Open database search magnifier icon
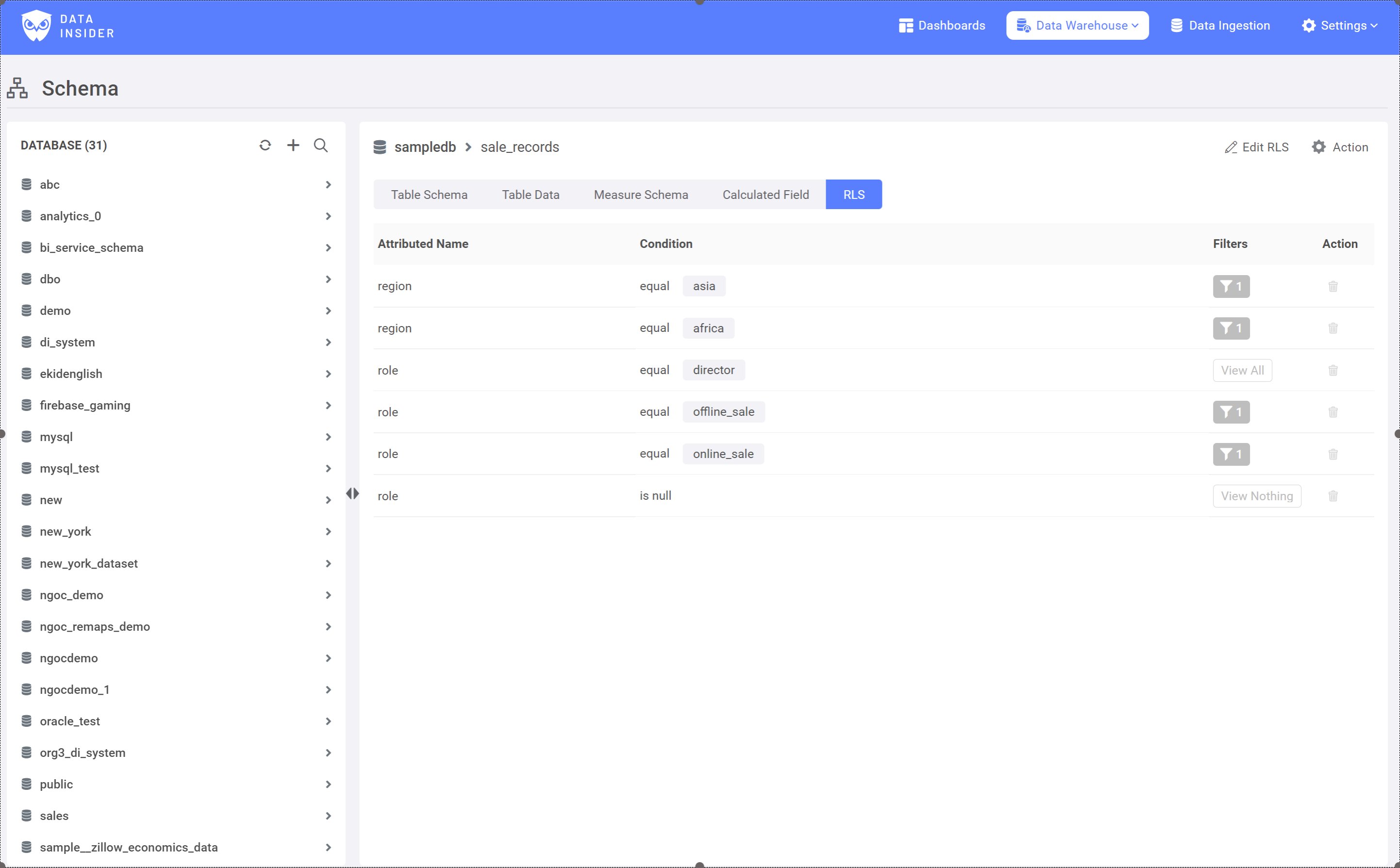The image size is (1400, 868). (321, 145)
